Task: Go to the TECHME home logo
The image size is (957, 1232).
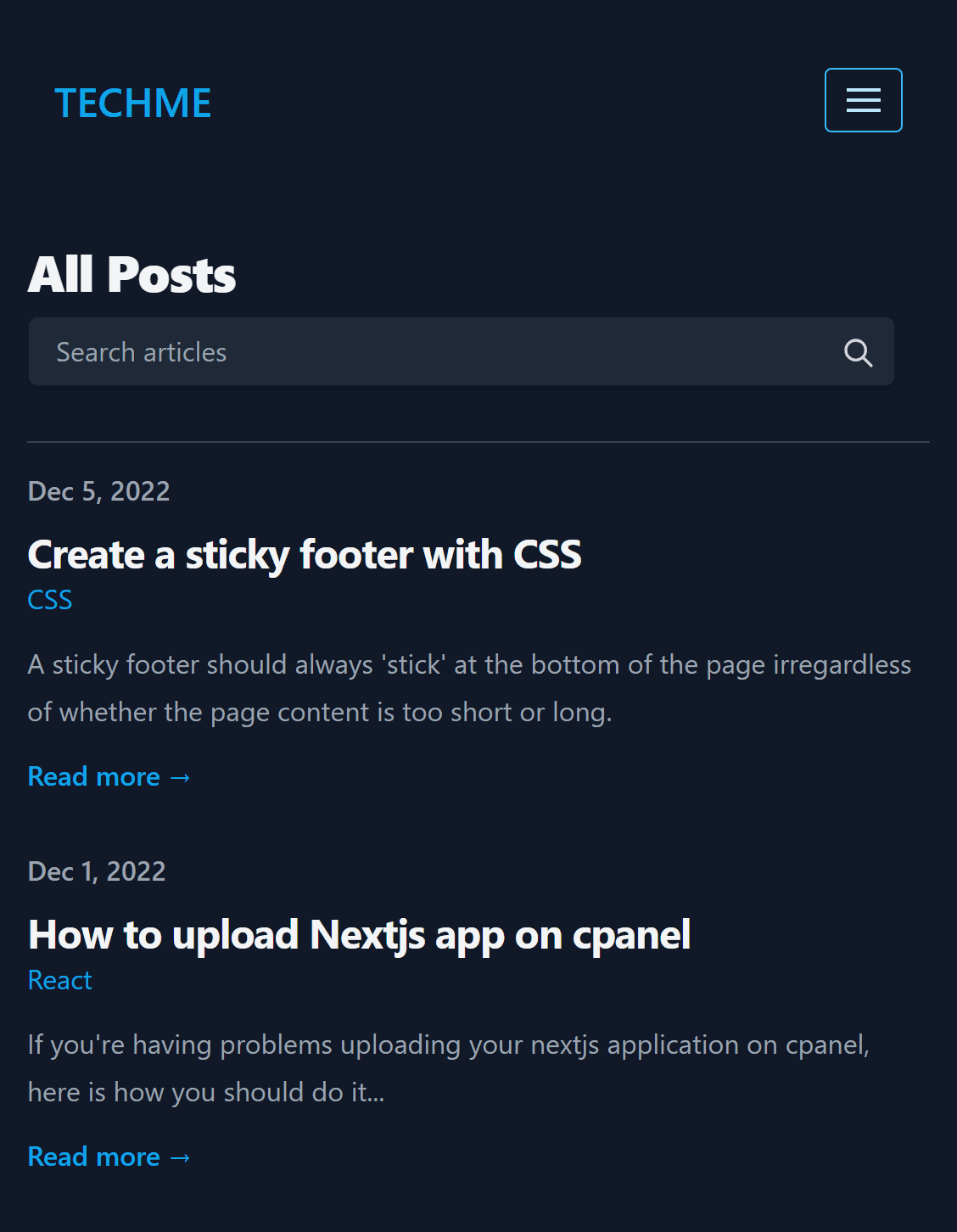Action: point(133,104)
